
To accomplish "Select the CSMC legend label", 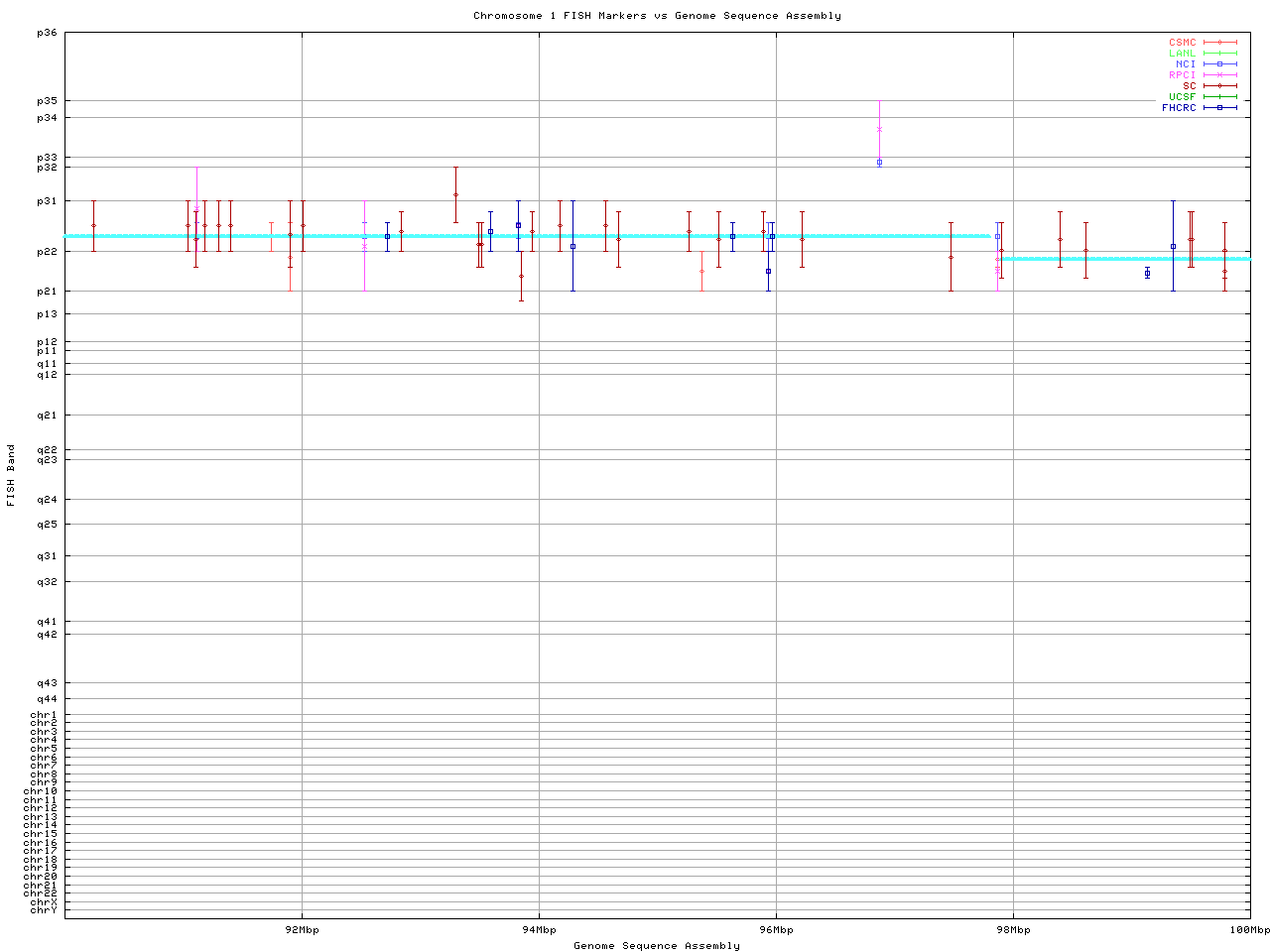I will click(x=1182, y=43).
